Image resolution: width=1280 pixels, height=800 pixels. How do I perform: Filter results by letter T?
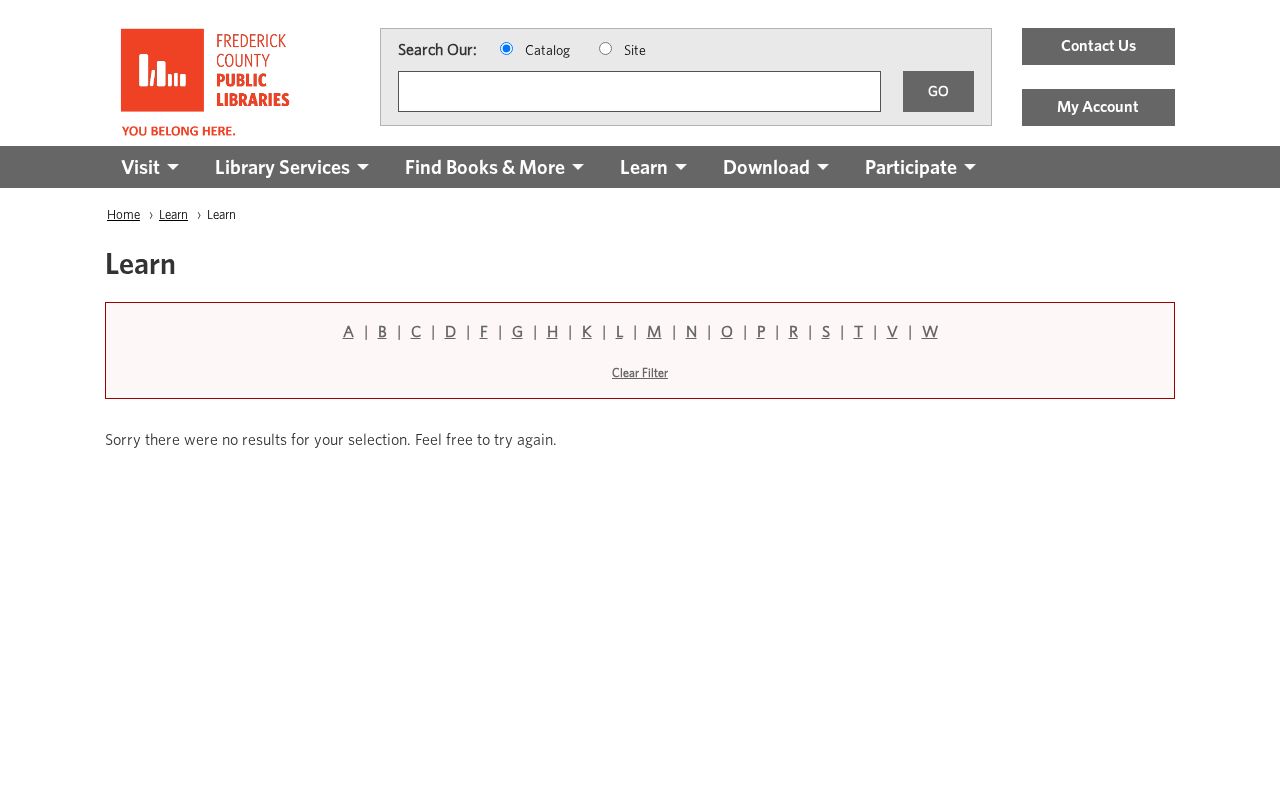pyautogui.click(x=858, y=332)
